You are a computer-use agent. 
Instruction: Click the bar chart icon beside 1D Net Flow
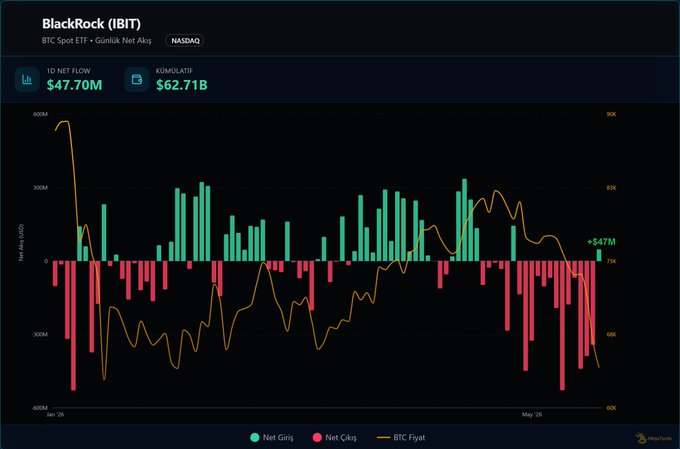point(27,79)
